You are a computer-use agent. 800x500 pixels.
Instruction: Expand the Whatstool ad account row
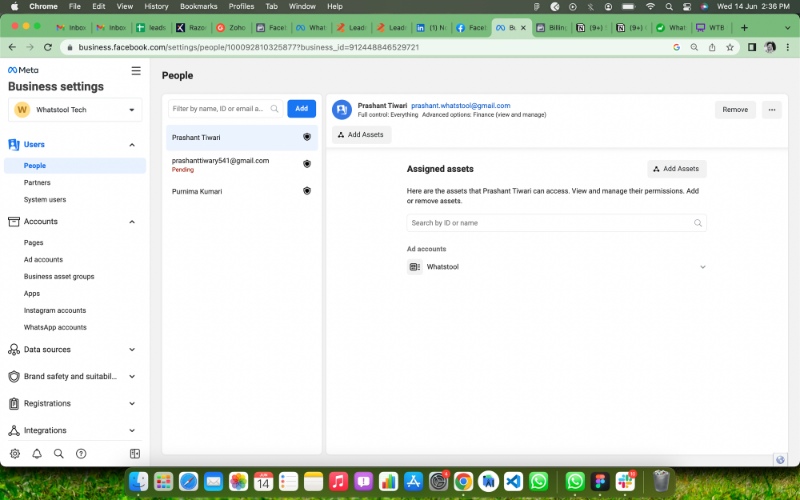(x=702, y=267)
